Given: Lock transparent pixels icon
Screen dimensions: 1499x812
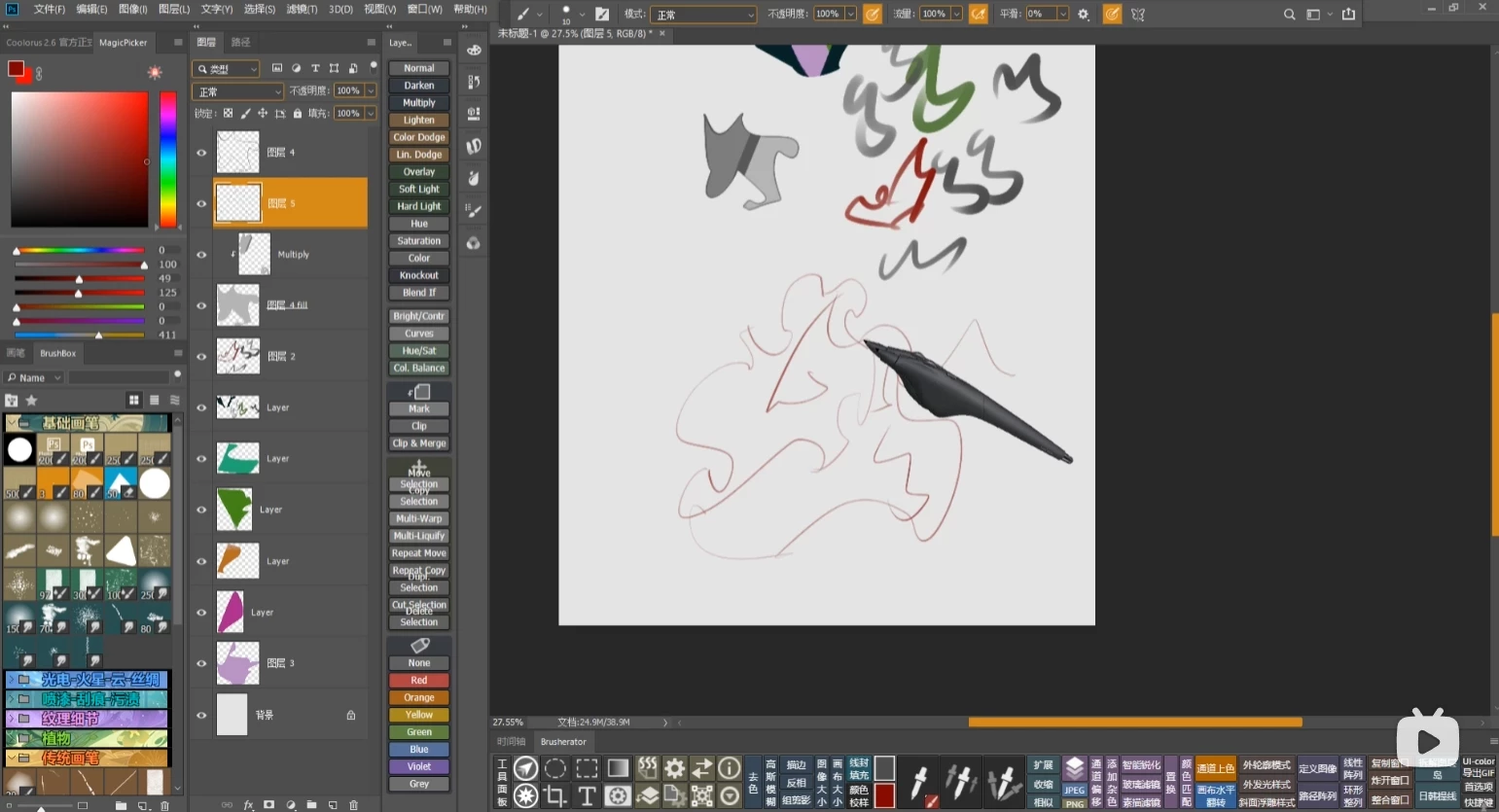Looking at the screenshot, I should [x=228, y=113].
